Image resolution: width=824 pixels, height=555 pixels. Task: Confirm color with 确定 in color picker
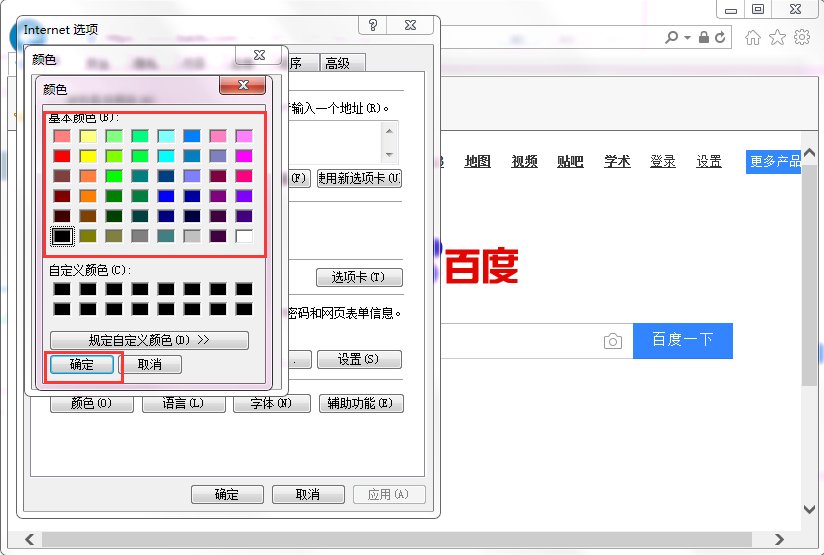pyautogui.click(x=81, y=364)
